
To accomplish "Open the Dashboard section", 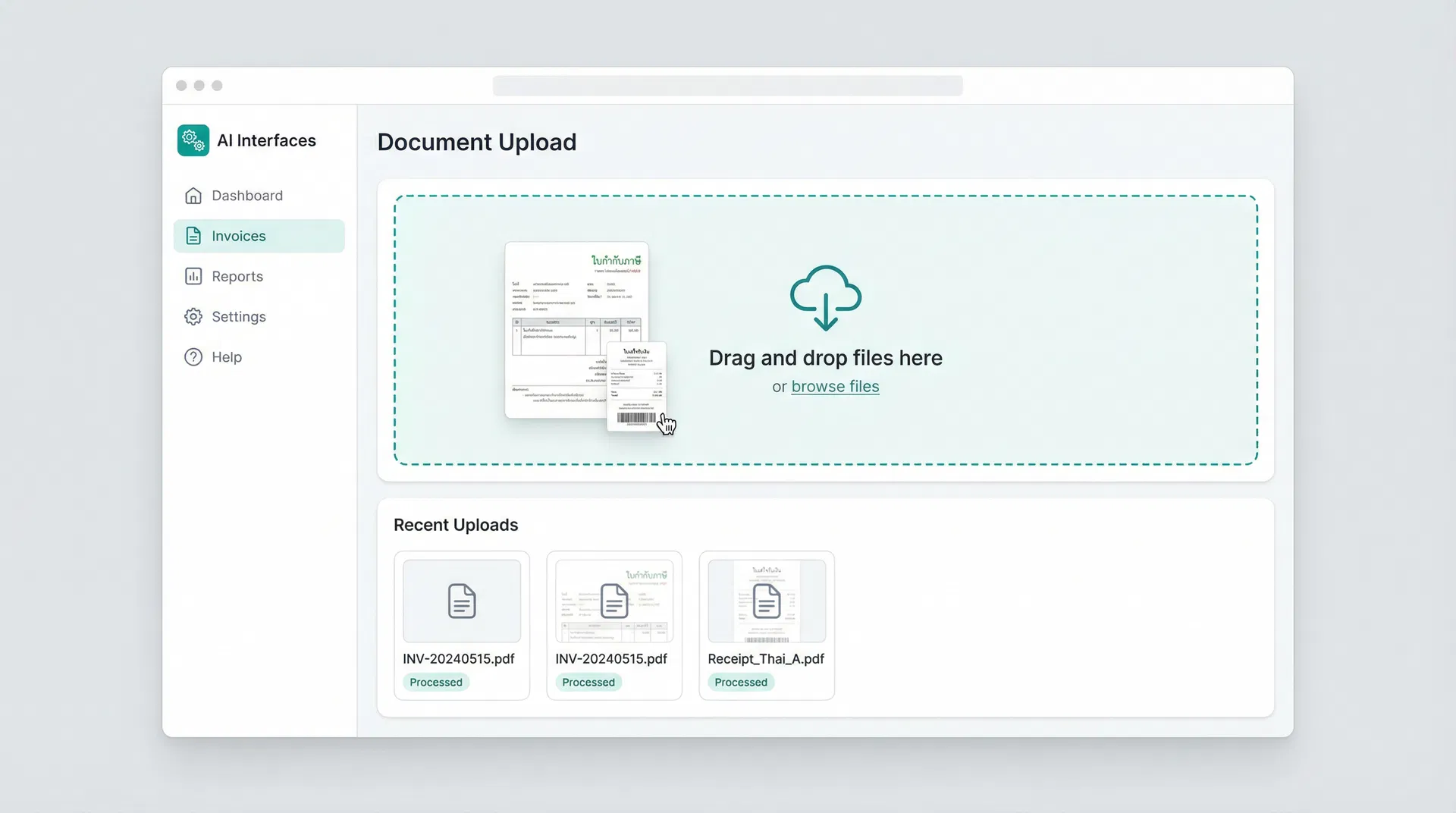I will pos(246,195).
